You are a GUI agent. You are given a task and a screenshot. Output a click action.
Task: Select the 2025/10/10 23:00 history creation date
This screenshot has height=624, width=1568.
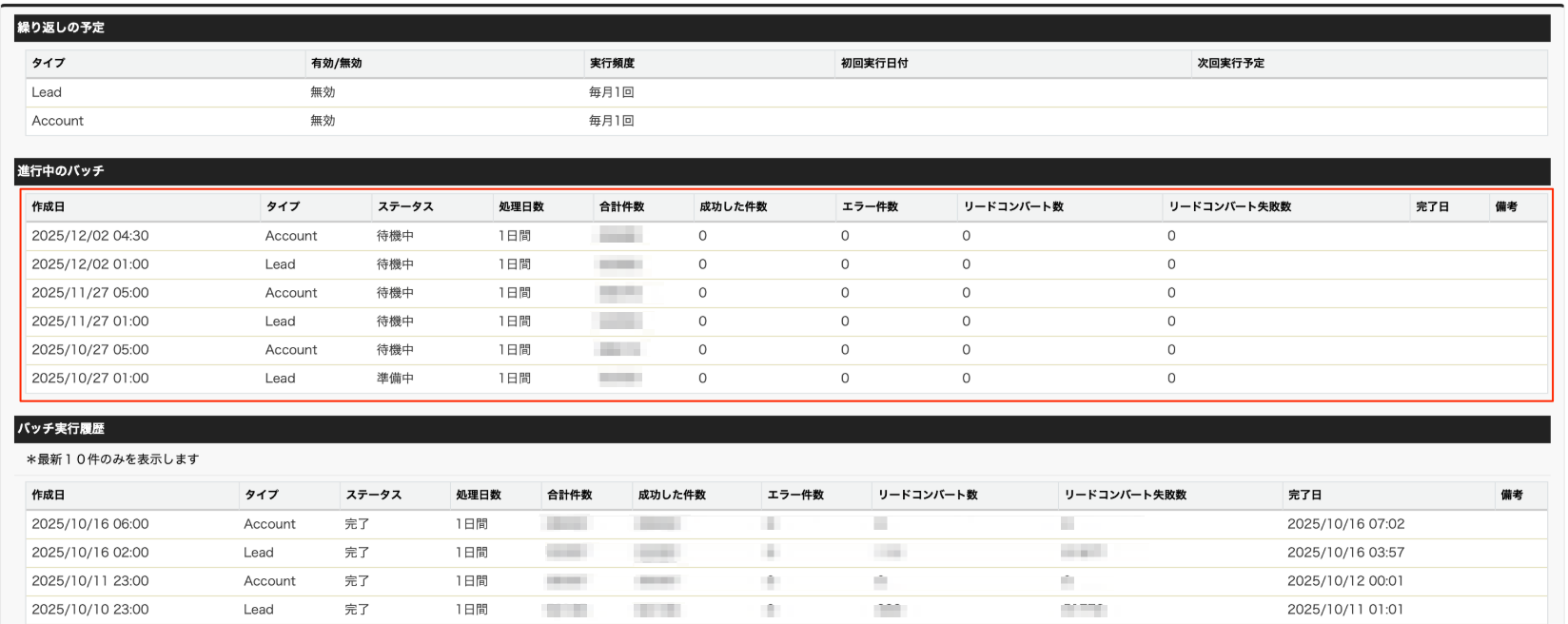pyautogui.click(x=90, y=610)
